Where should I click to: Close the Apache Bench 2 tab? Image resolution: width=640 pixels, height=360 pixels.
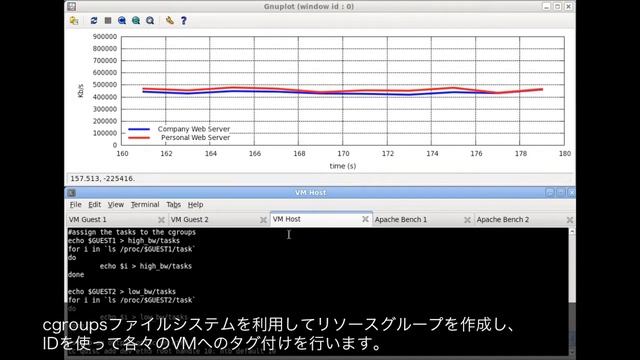point(570,220)
